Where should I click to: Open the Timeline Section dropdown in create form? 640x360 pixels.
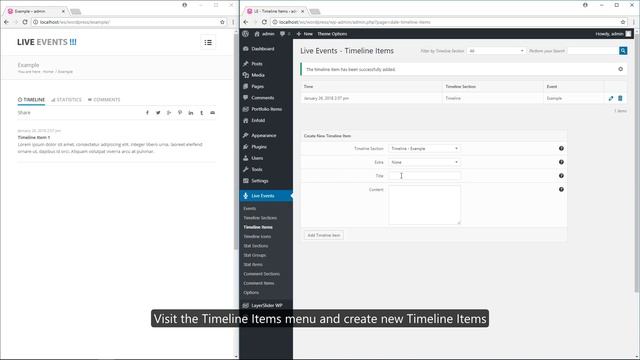pos(424,149)
